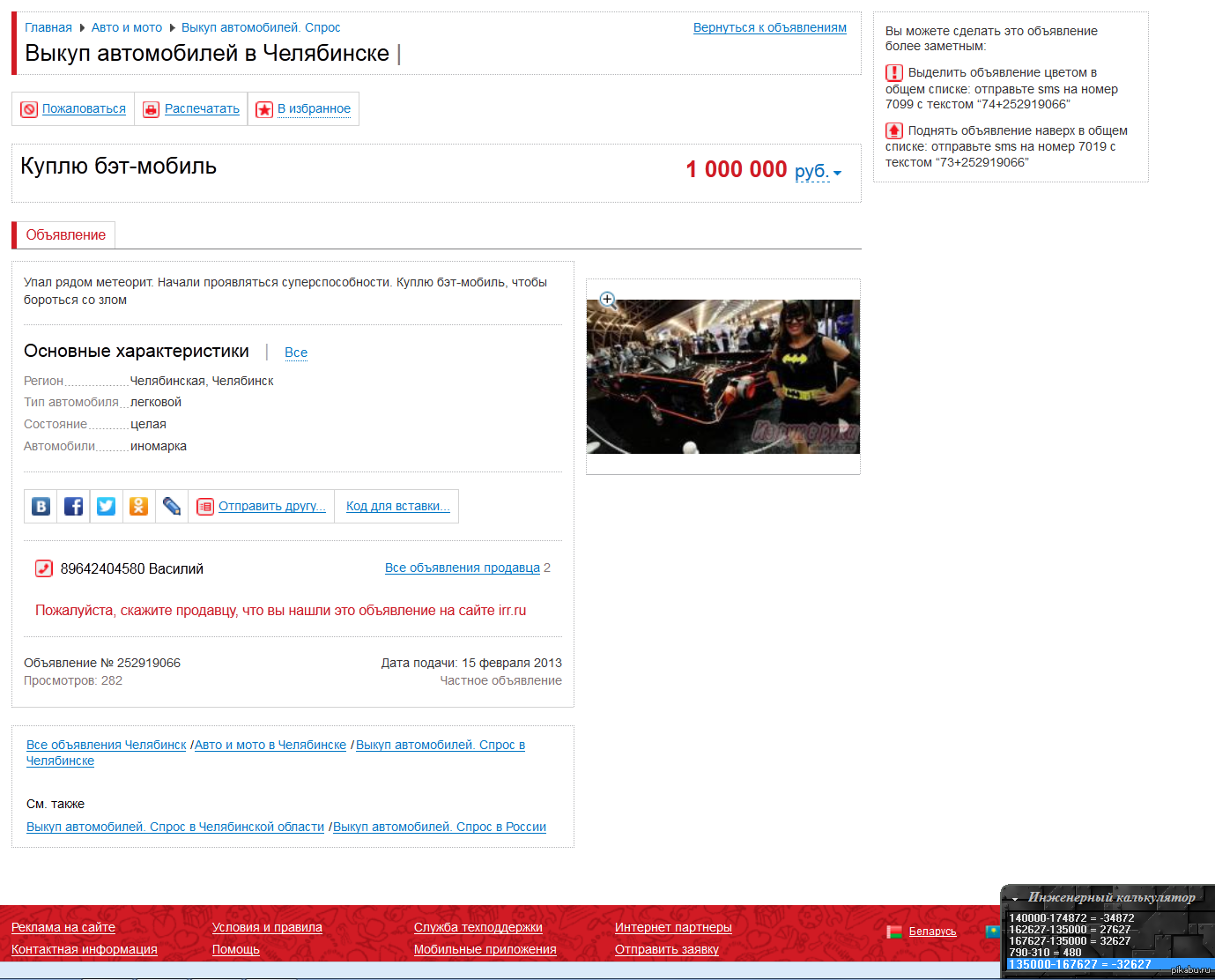Print listing with Распечатать
This screenshot has width=1215, height=980.
[x=202, y=109]
